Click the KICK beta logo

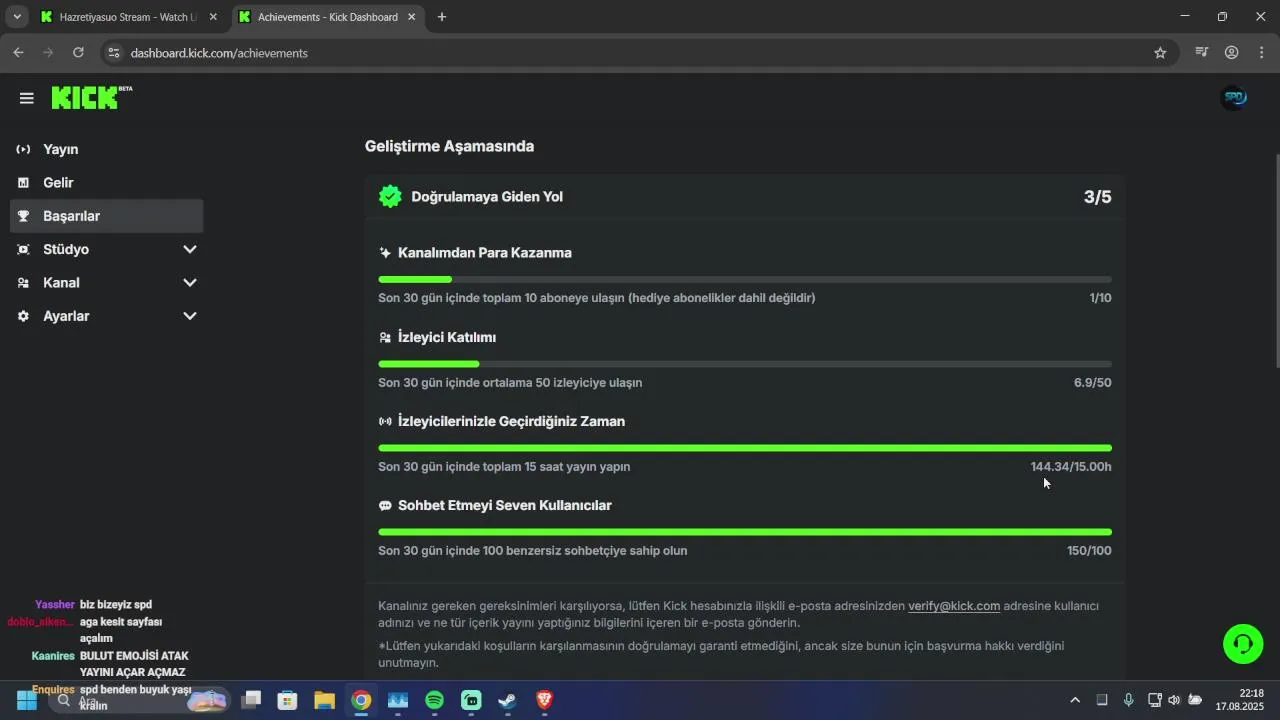click(91, 97)
